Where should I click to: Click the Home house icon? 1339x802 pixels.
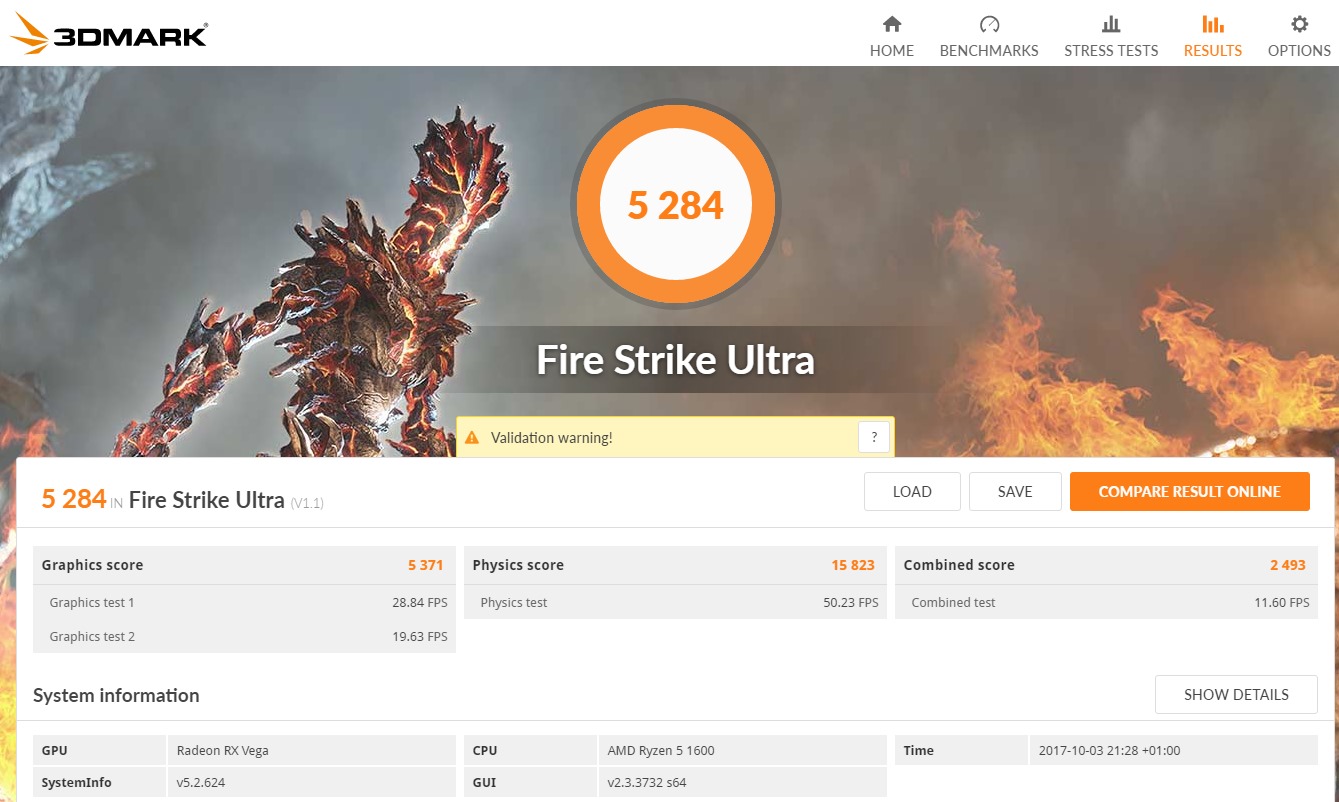(x=892, y=24)
